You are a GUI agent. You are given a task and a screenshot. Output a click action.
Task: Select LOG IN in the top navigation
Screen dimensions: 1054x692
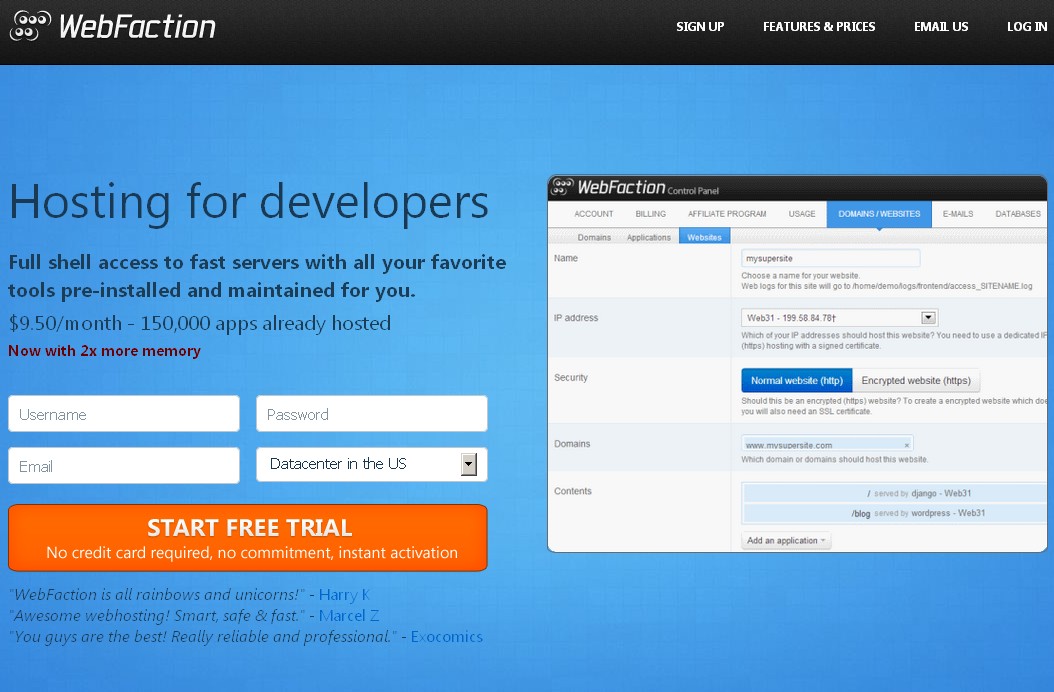[x=1026, y=27]
